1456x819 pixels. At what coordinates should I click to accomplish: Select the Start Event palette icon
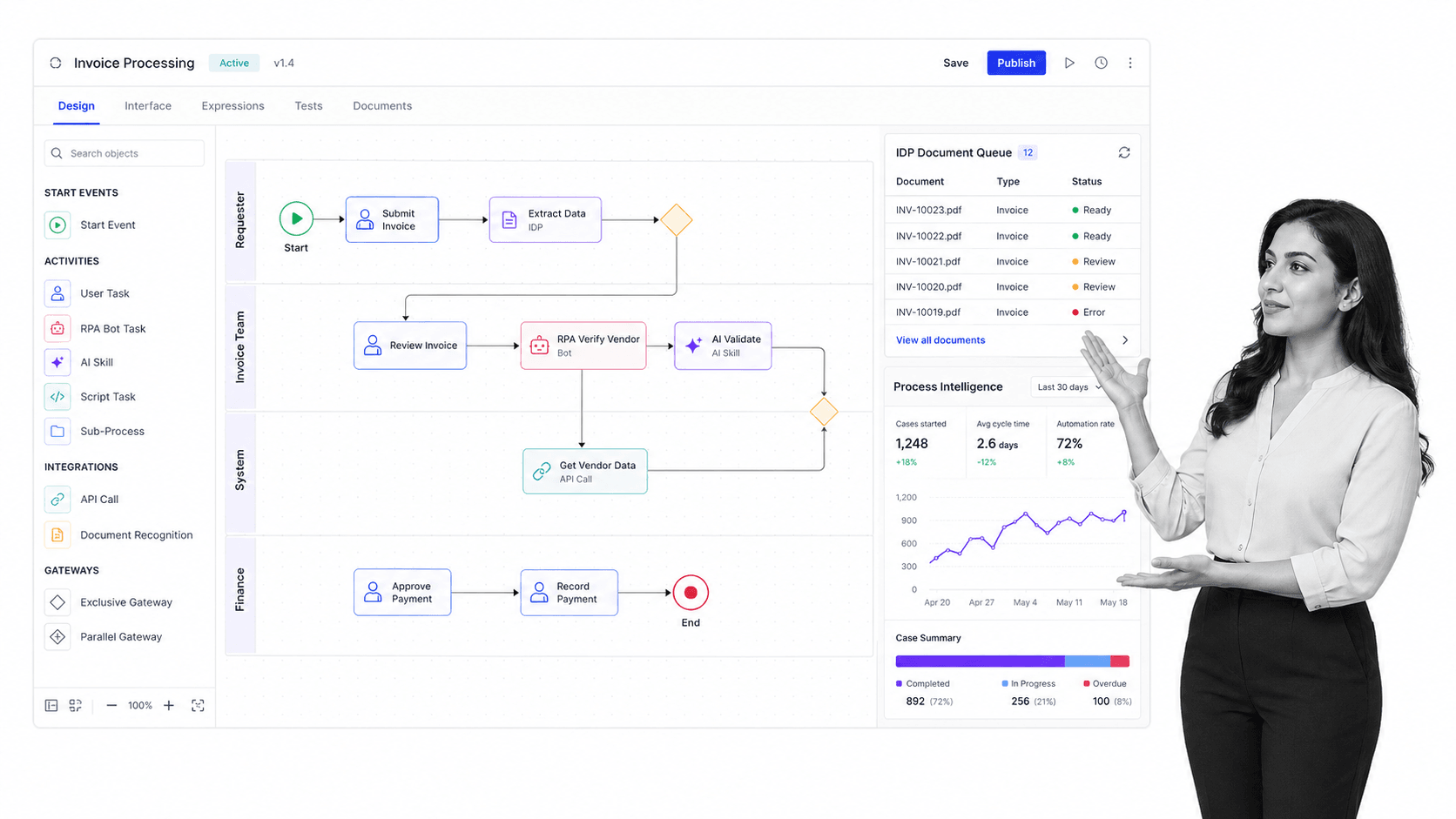pos(57,225)
